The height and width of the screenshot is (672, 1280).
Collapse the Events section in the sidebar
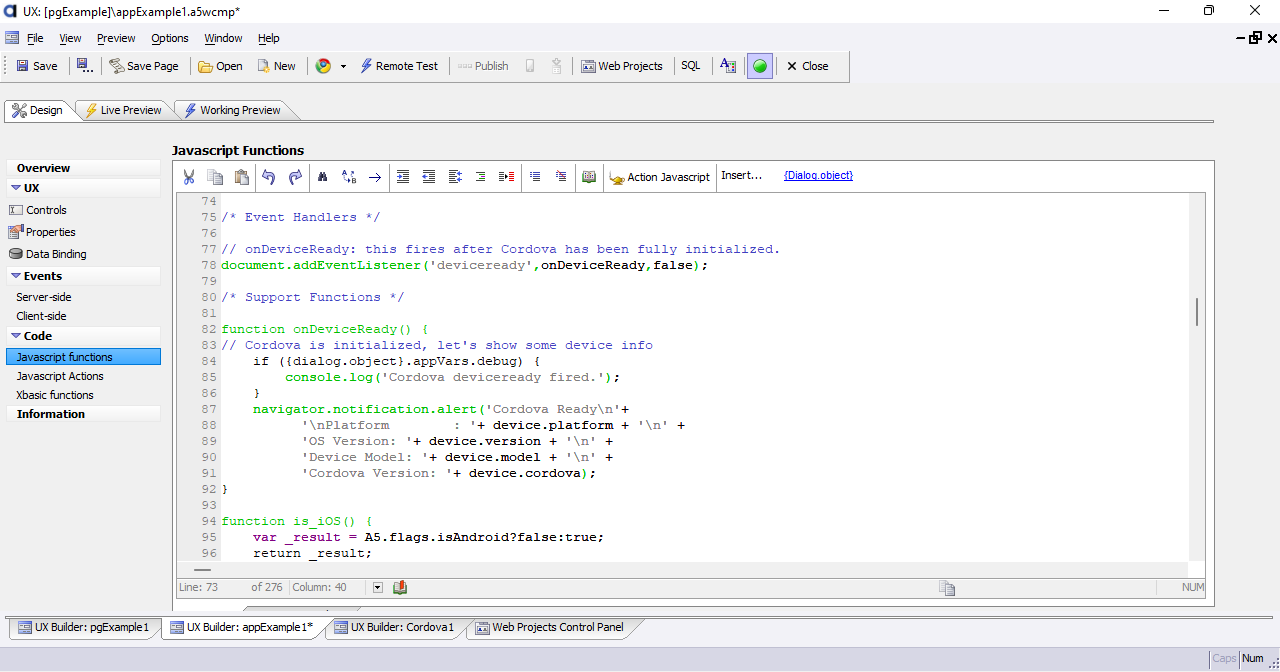click(16, 276)
